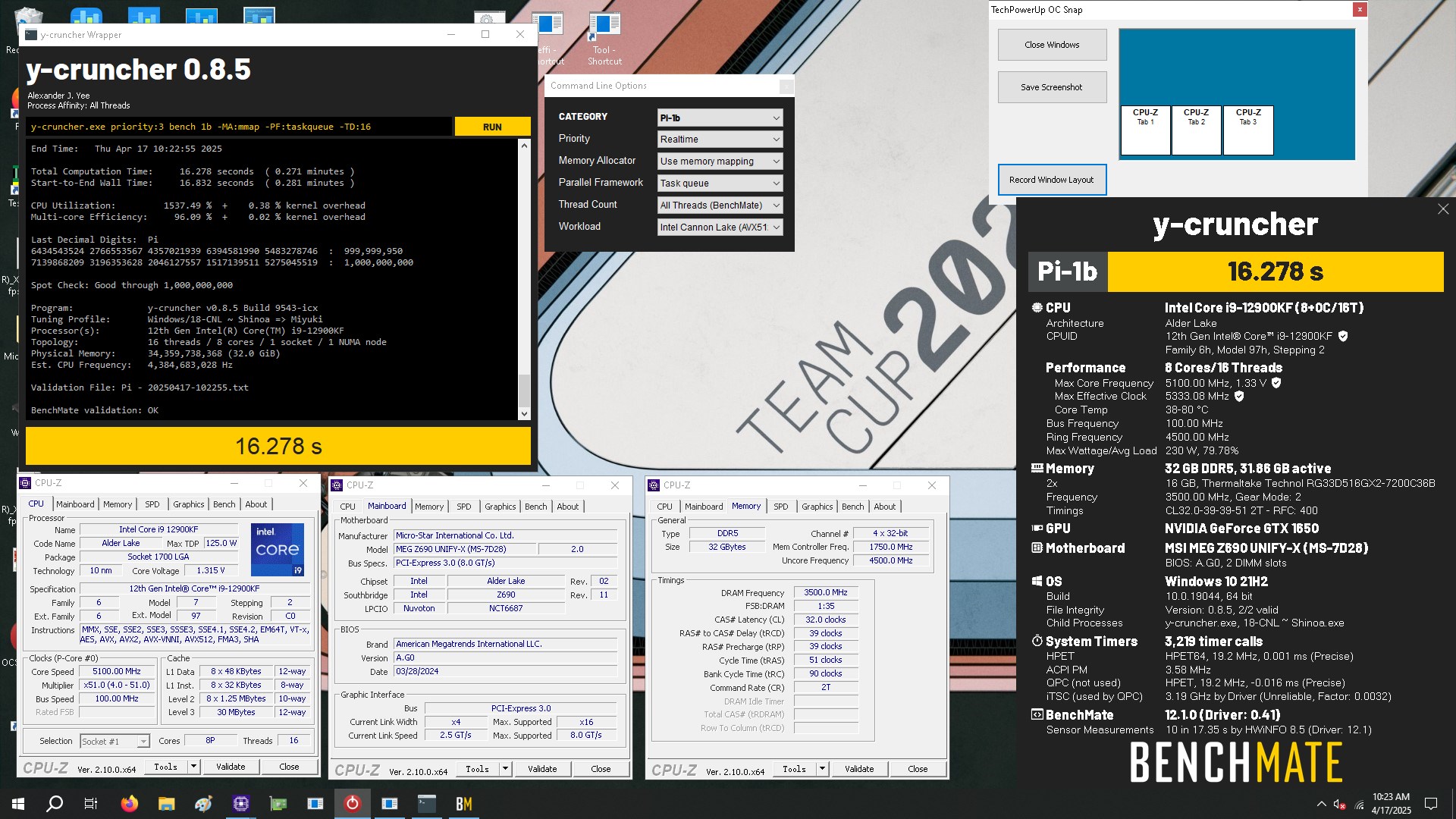Open Graphics tab in Mainboard CPU-Z window
The height and width of the screenshot is (819, 1456).
(x=500, y=507)
